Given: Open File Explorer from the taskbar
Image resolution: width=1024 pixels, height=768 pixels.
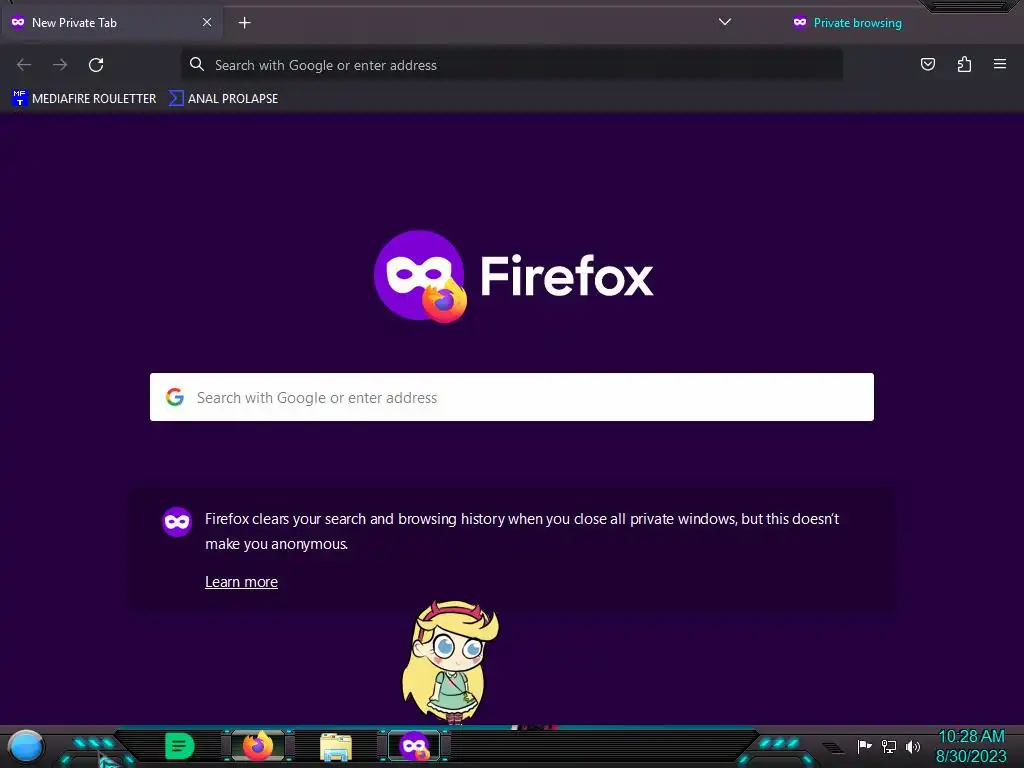Looking at the screenshot, I should (x=336, y=747).
